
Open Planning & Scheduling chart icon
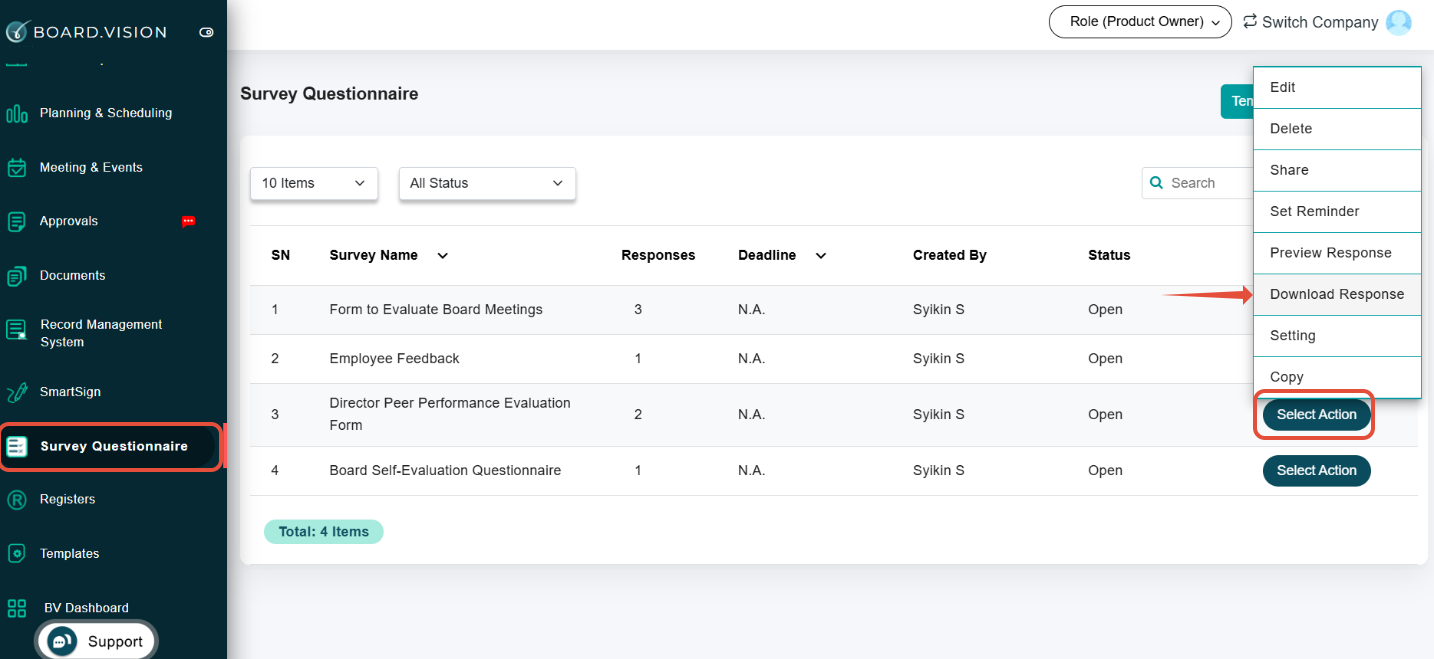pyautogui.click(x=17, y=113)
